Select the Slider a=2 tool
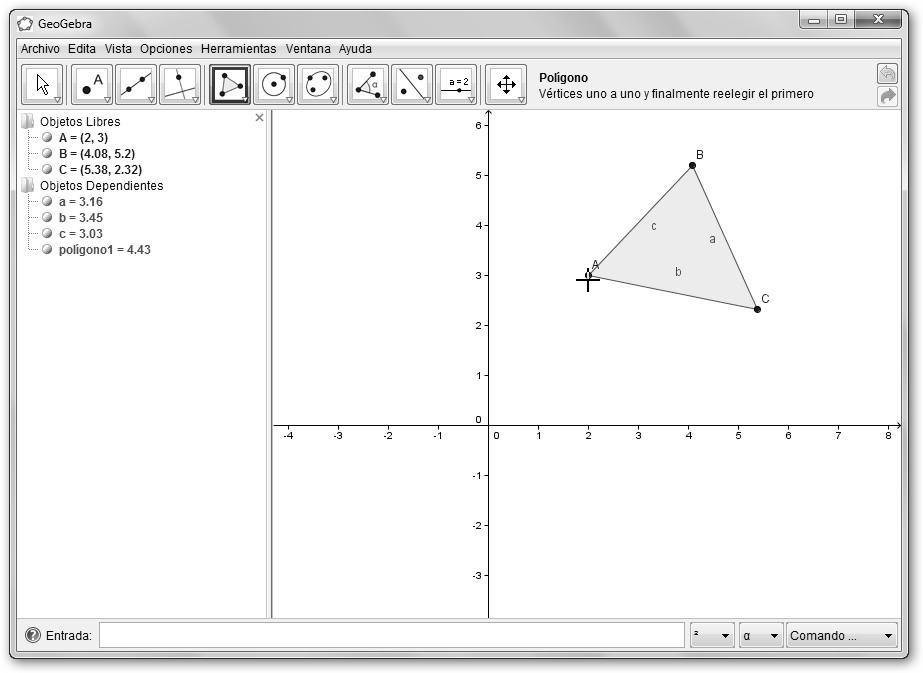 tap(456, 85)
